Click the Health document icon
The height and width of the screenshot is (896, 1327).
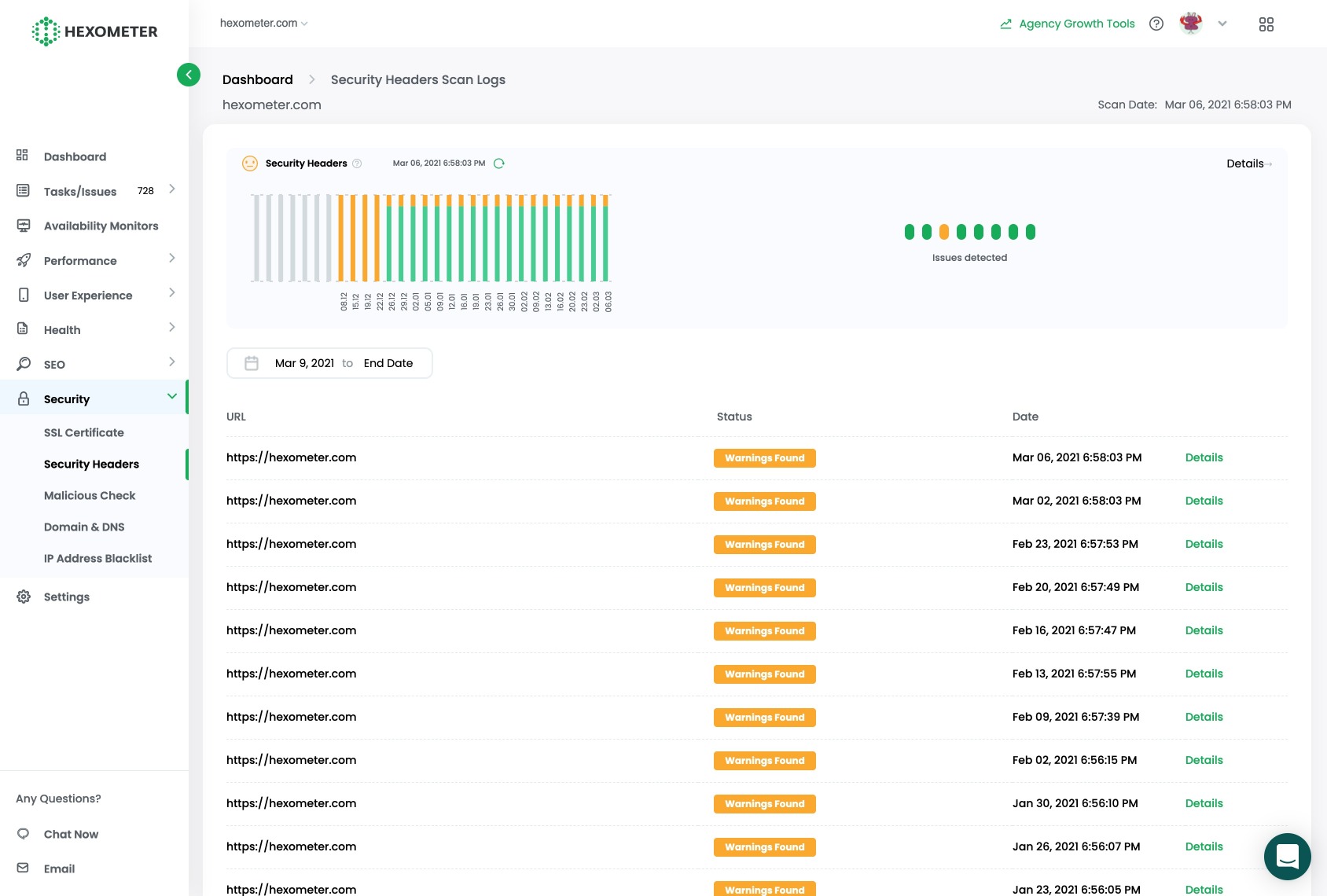[23, 329]
